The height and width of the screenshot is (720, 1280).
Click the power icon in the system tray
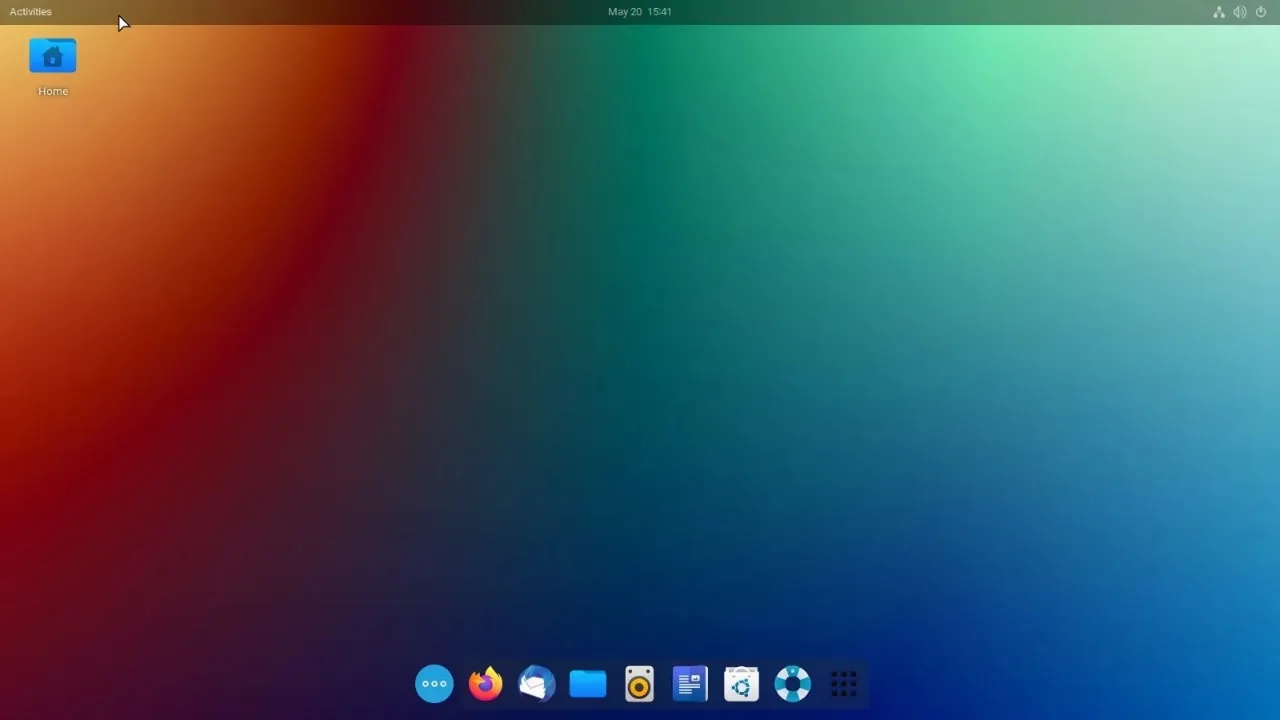[1261, 12]
